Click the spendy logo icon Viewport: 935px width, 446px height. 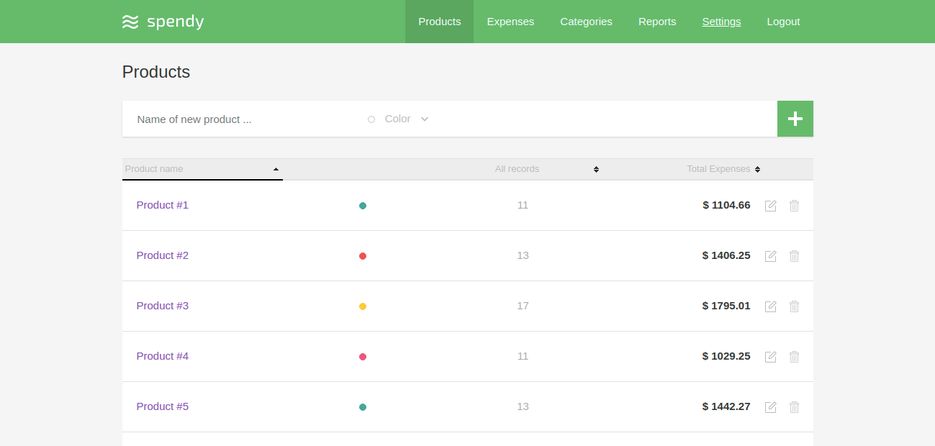click(x=130, y=22)
